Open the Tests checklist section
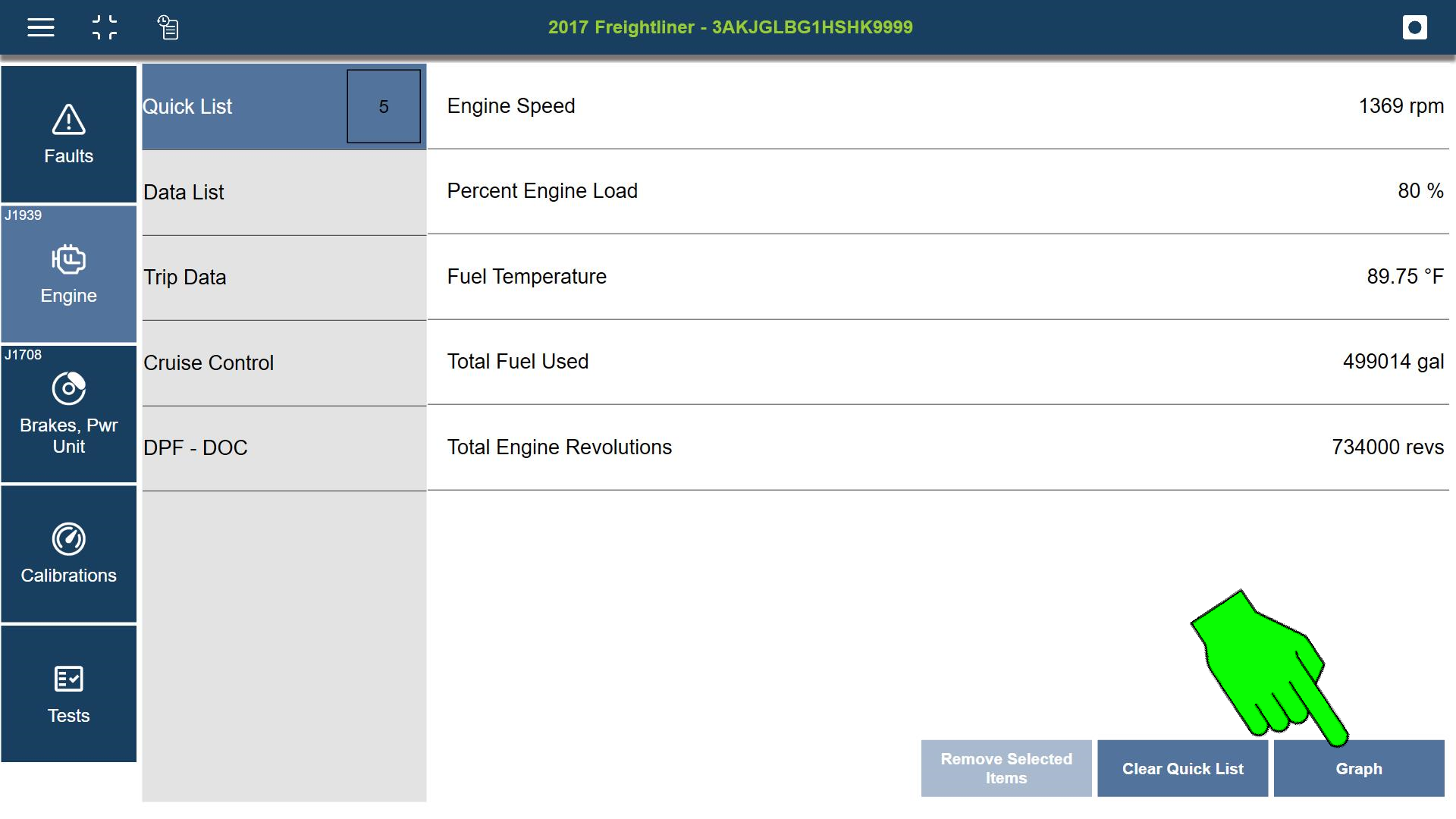 pos(68,693)
